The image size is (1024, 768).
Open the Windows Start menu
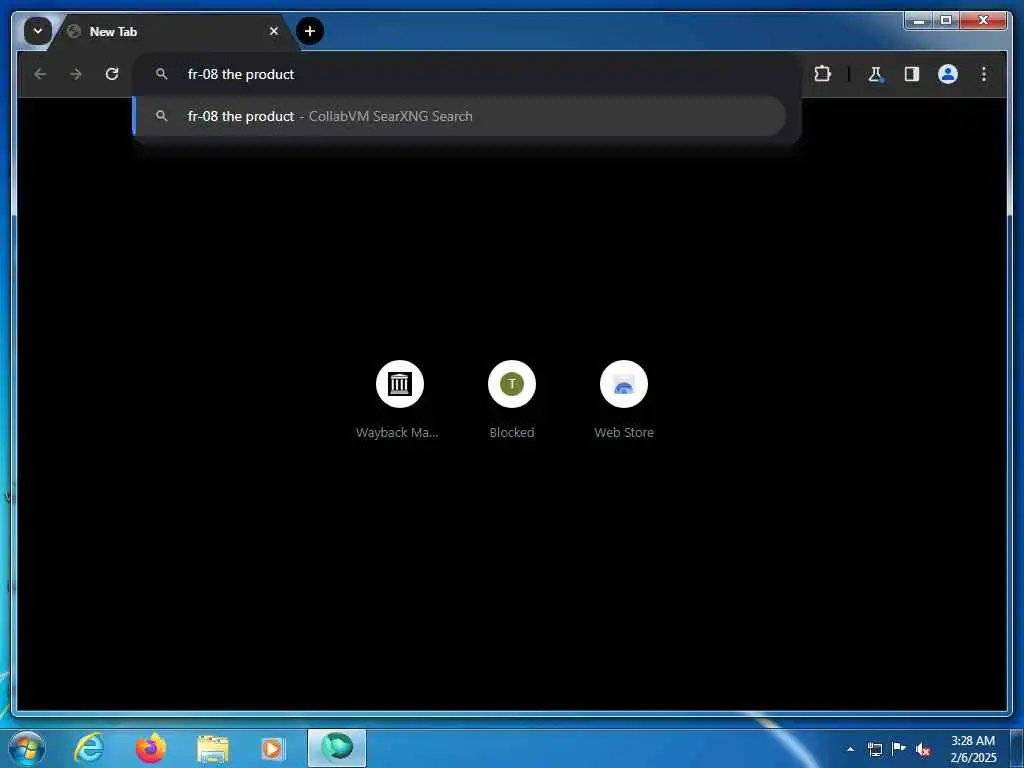point(27,748)
